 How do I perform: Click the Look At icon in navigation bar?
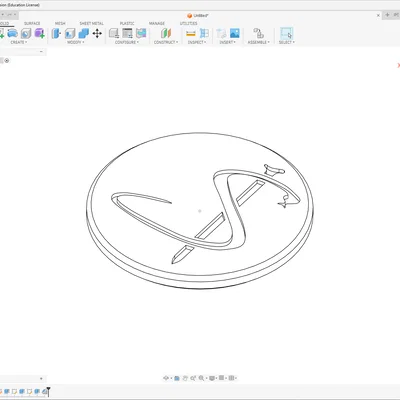click(x=177, y=378)
